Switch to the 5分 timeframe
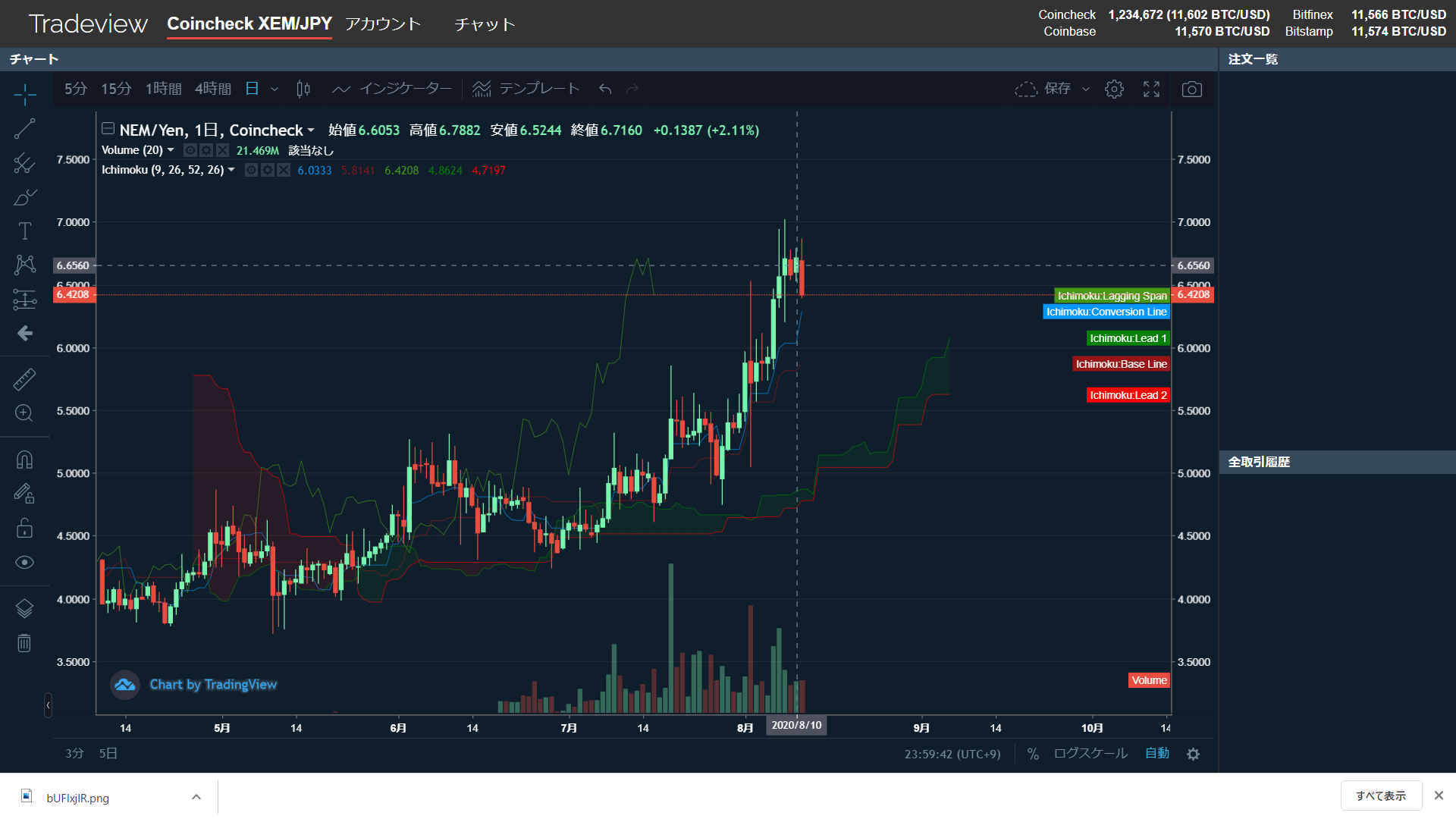The image size is (1456, 819). tap(76, 89)
